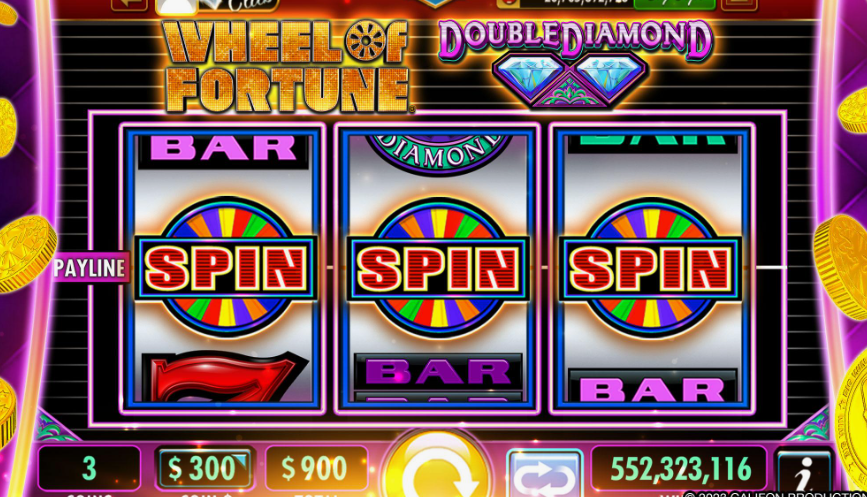Click the PAYLINE label tag
Viewport: 867px width, 497px height.
(x=91, y=268)
